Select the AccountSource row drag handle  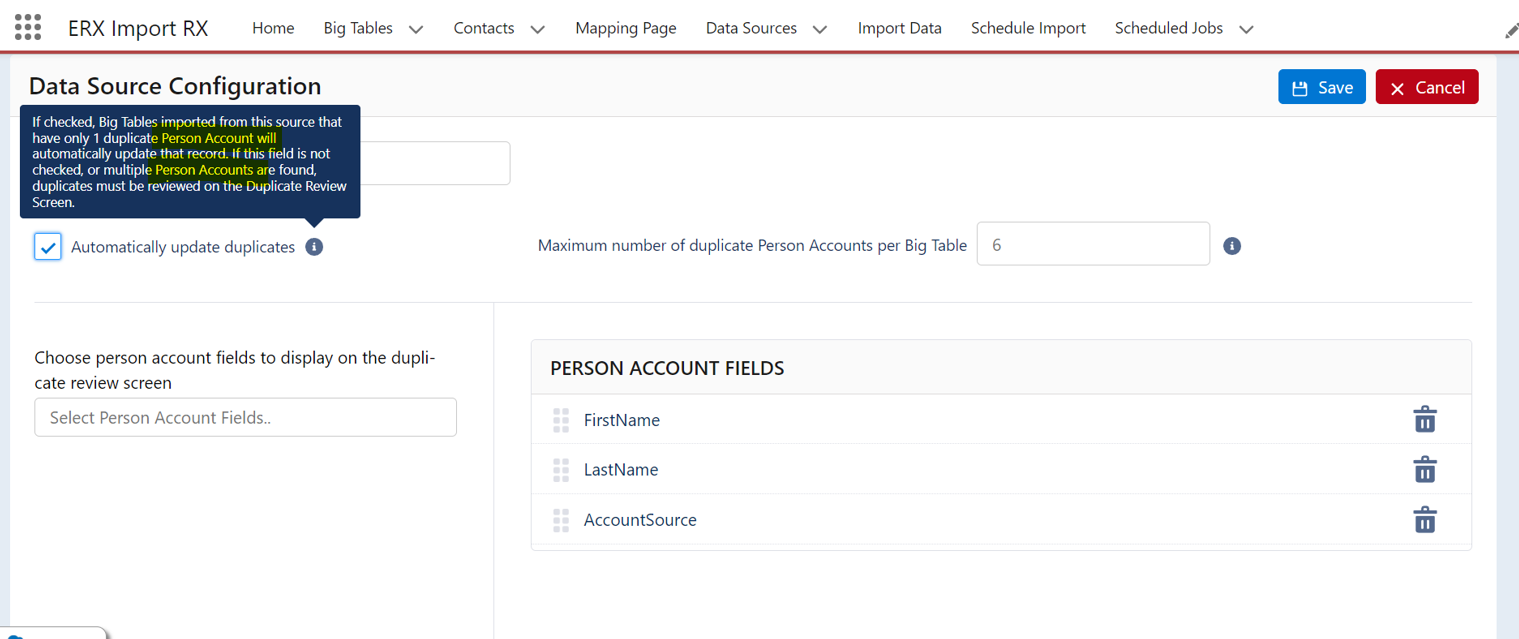pyautogui.click(x=561, y=520)
